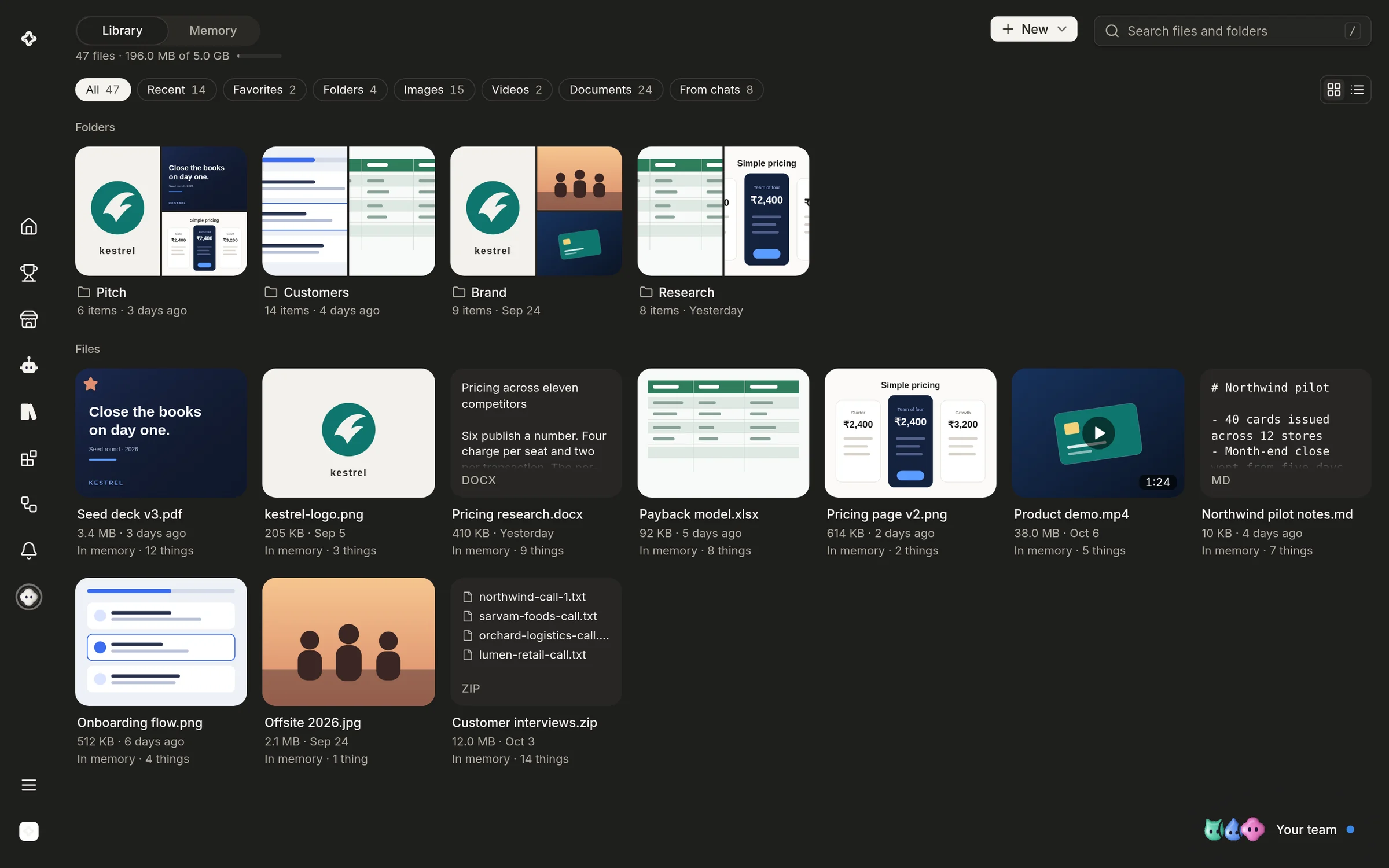Open the New dropdown button
The height and width of the screenshot is (868, 1389).
pyautogui.click(x=1034, y=29)
